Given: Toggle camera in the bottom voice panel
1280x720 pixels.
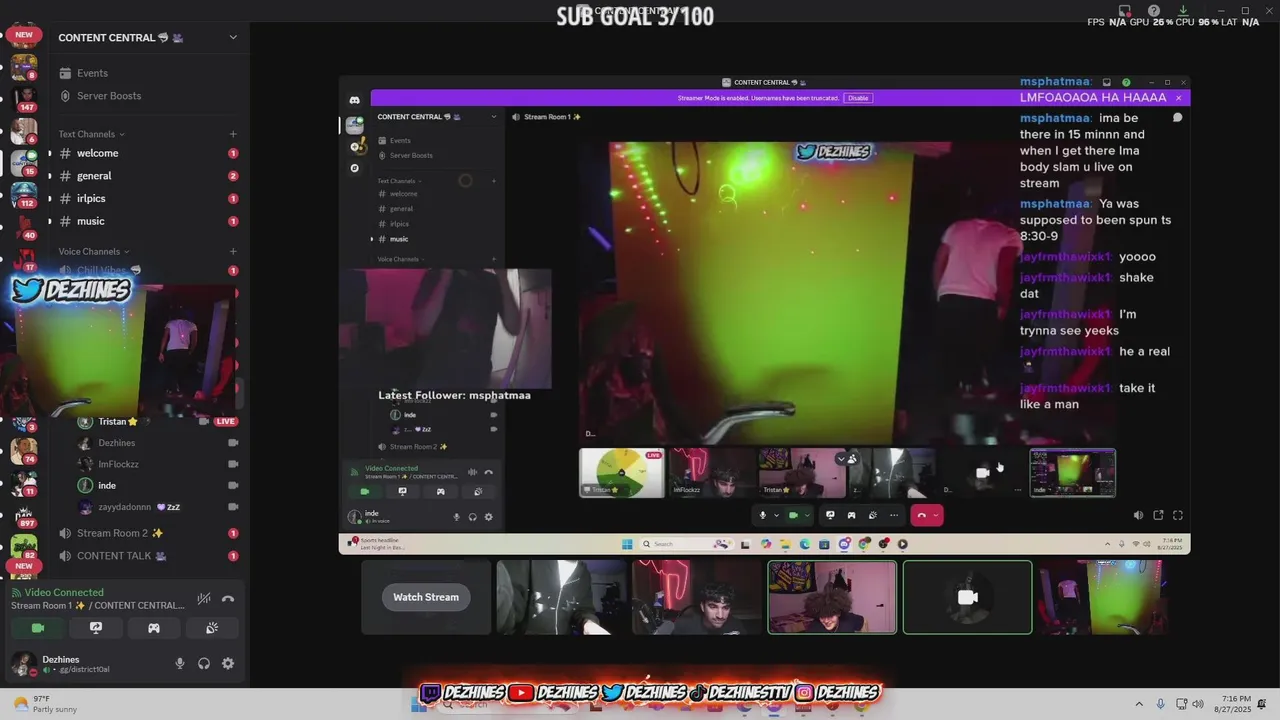Looking at the screenshot, I should point(38,628).
